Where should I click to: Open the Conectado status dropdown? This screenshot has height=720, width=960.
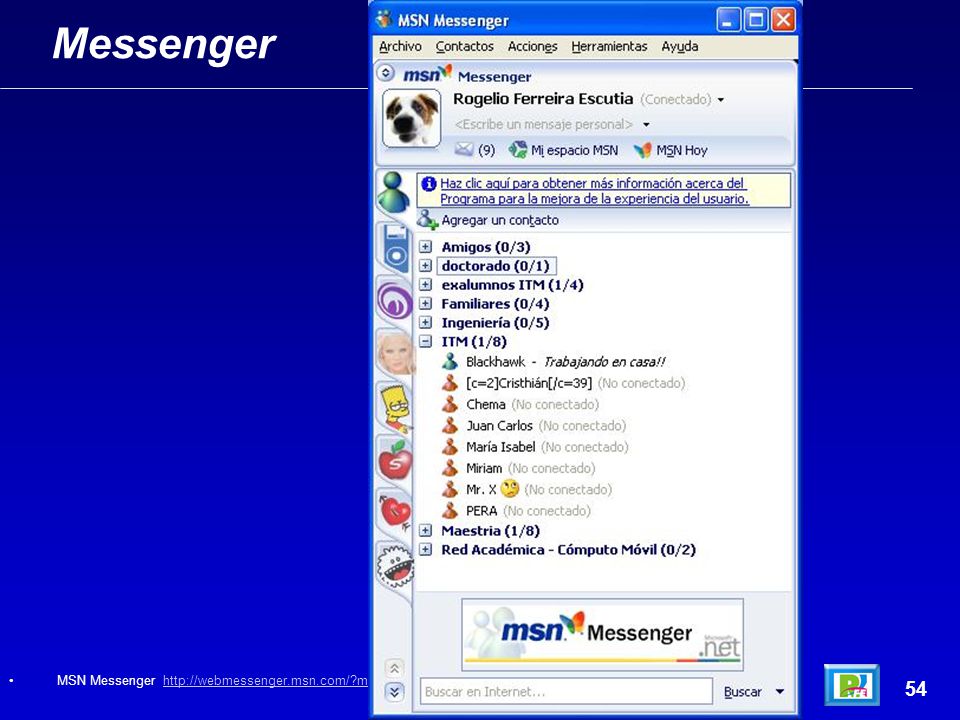721,100
